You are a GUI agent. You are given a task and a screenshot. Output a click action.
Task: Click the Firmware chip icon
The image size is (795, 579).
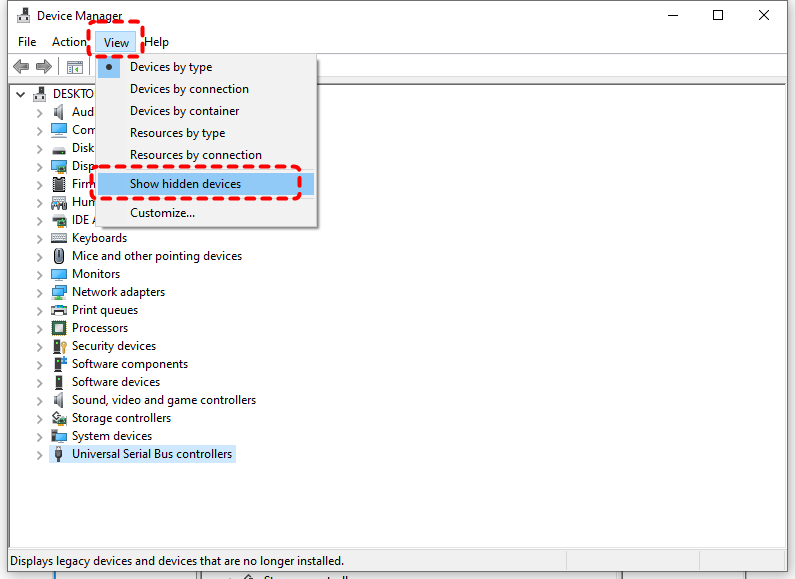point(59,184)
